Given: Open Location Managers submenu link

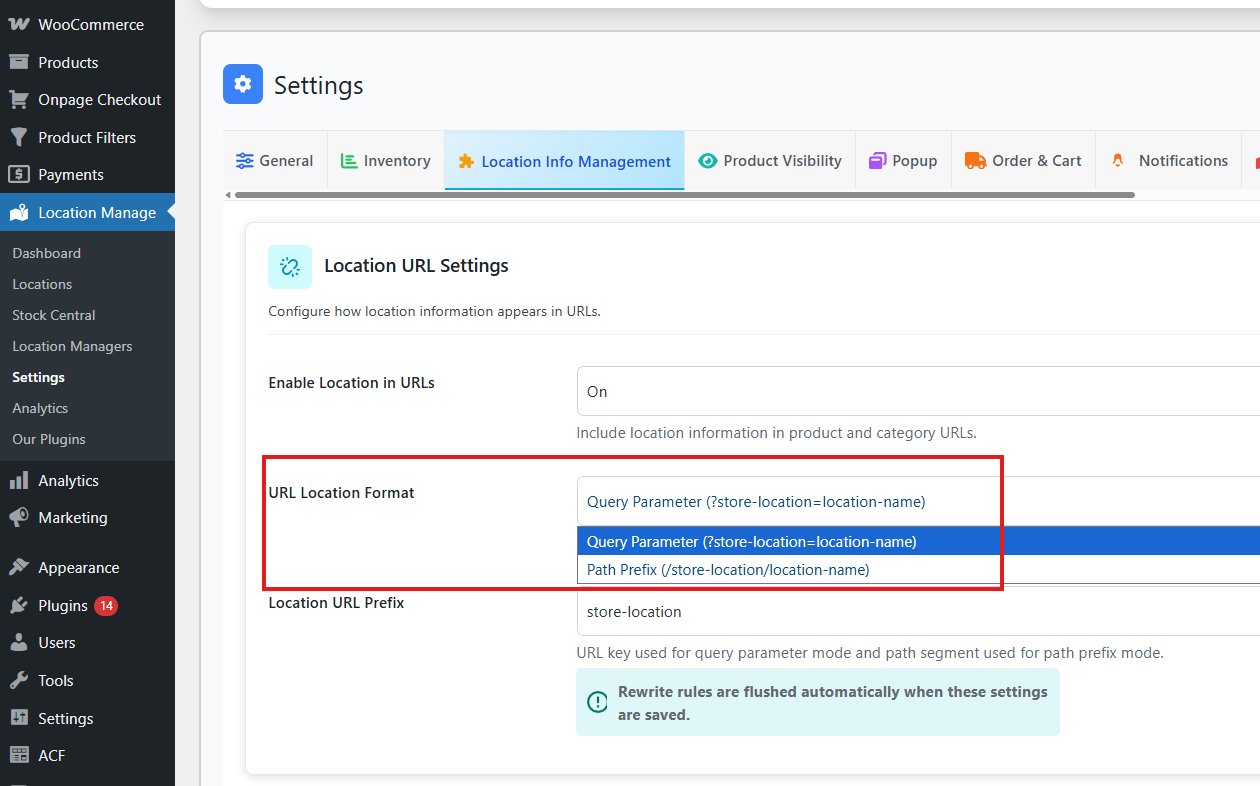Looking at the screenshot, I should coord(72,346).
